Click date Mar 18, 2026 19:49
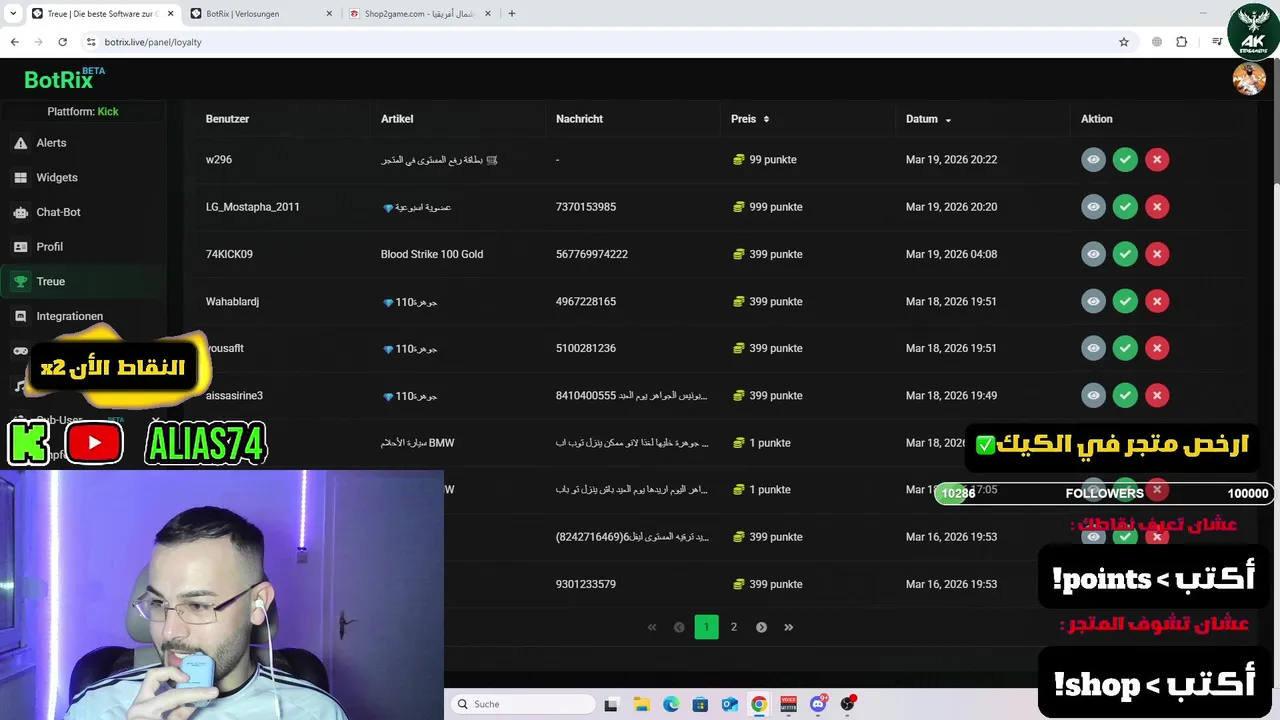This screenshot has height=720, width=1280. tap(951, 396)
